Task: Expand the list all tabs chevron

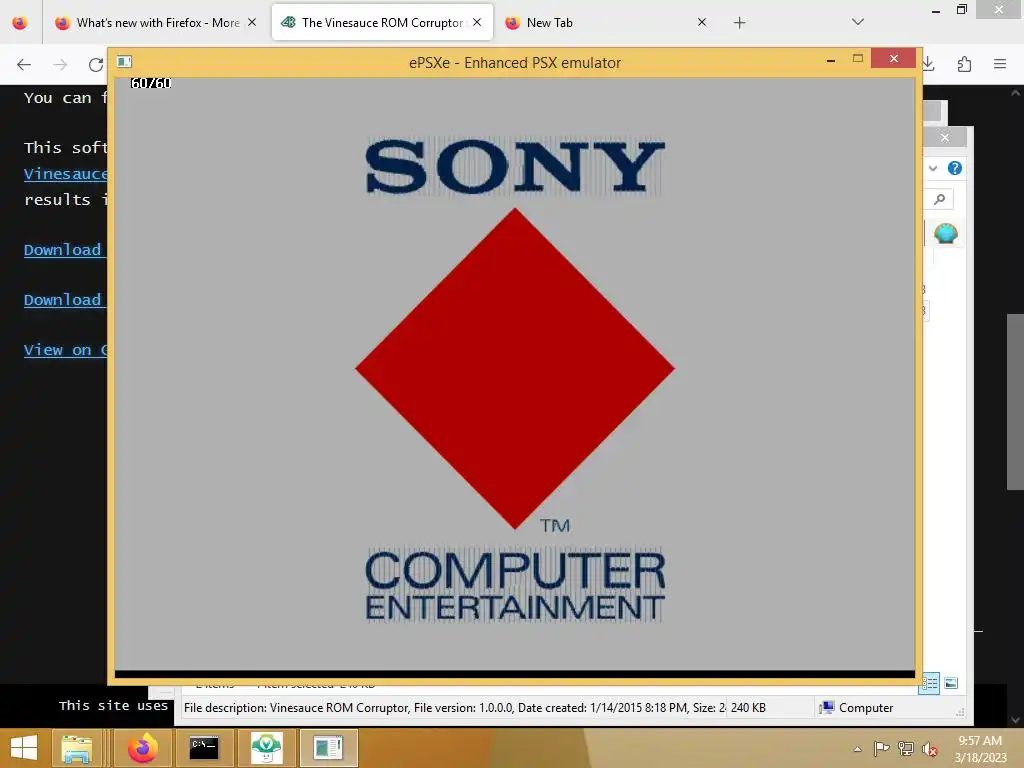Action: tap(858, 22)
